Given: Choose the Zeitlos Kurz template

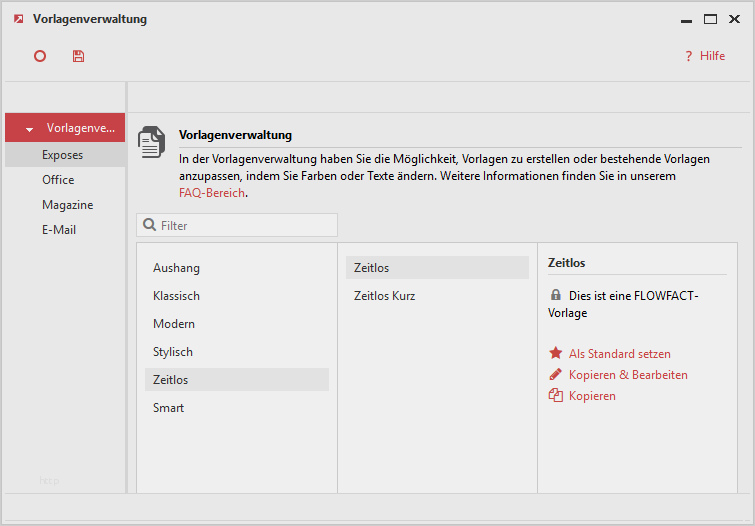Looking at the screenshot, I should [x=384, y=296].
